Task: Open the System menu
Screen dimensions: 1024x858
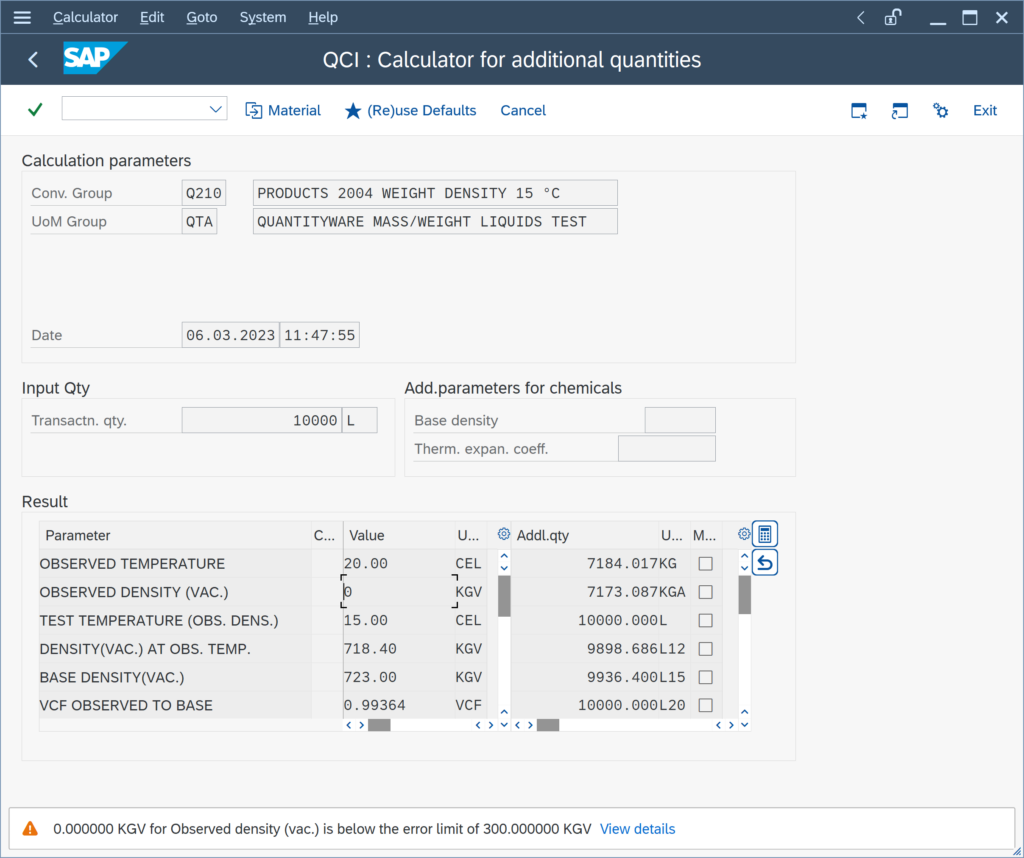Action: point(263,18)
